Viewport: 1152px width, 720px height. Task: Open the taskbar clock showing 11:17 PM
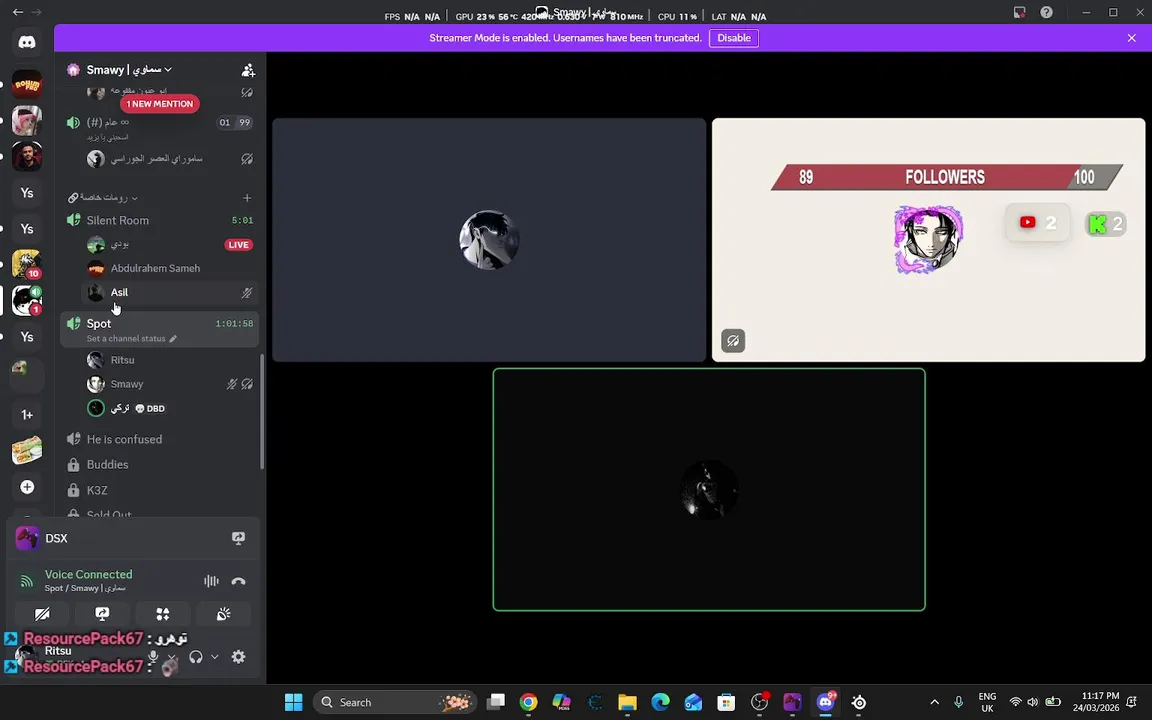pyautogui.click(x=1095, y=702)
